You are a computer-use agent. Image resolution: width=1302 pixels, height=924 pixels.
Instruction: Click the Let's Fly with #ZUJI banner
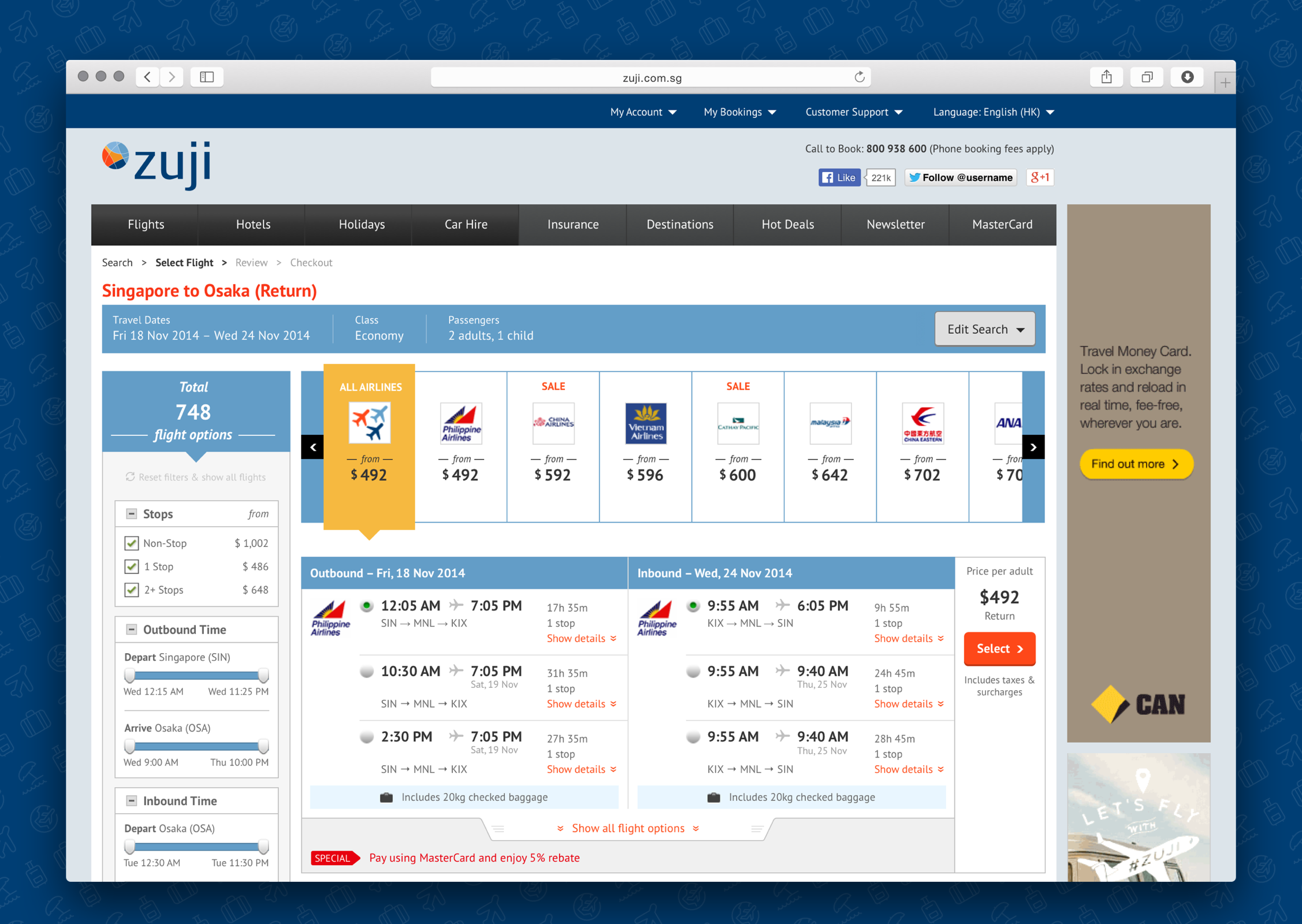[1138, 817]
